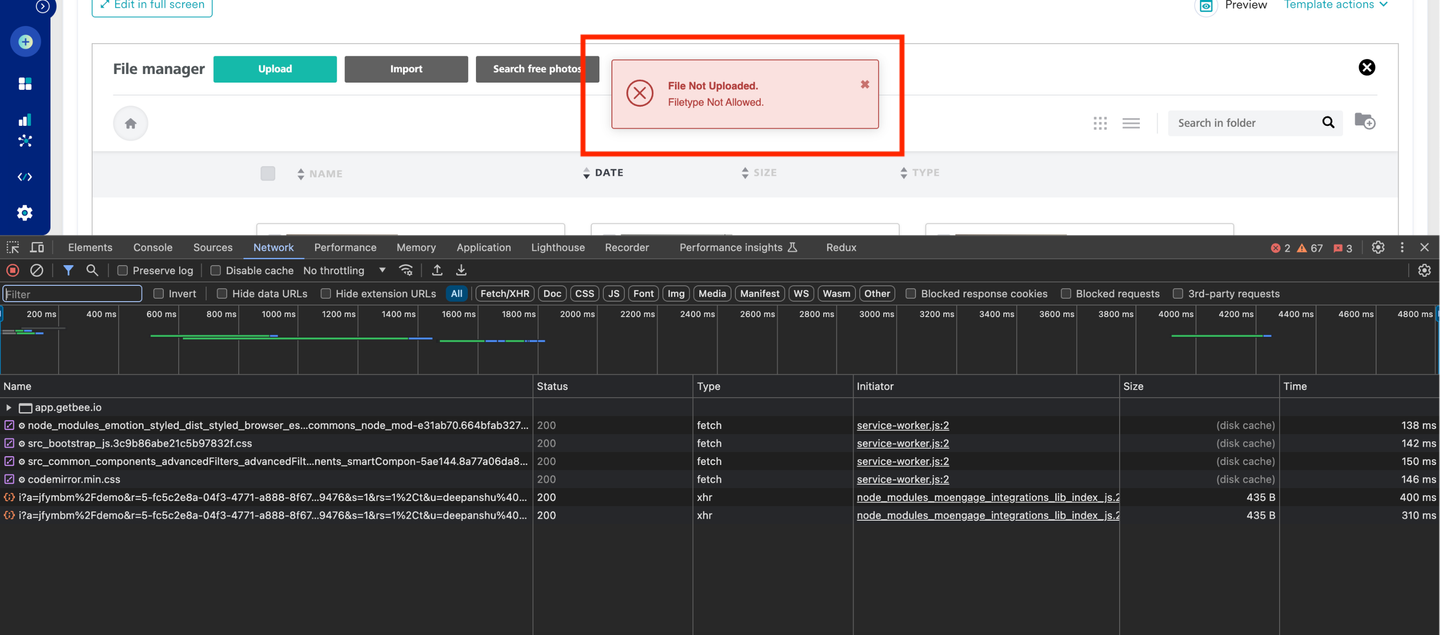Clear the network log

pyautogui.click(x=37, y=270)
